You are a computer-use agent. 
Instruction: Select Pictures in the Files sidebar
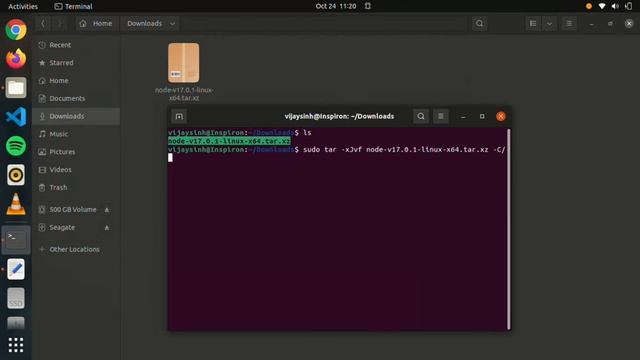pyautogui.click(x=76, y=152)
